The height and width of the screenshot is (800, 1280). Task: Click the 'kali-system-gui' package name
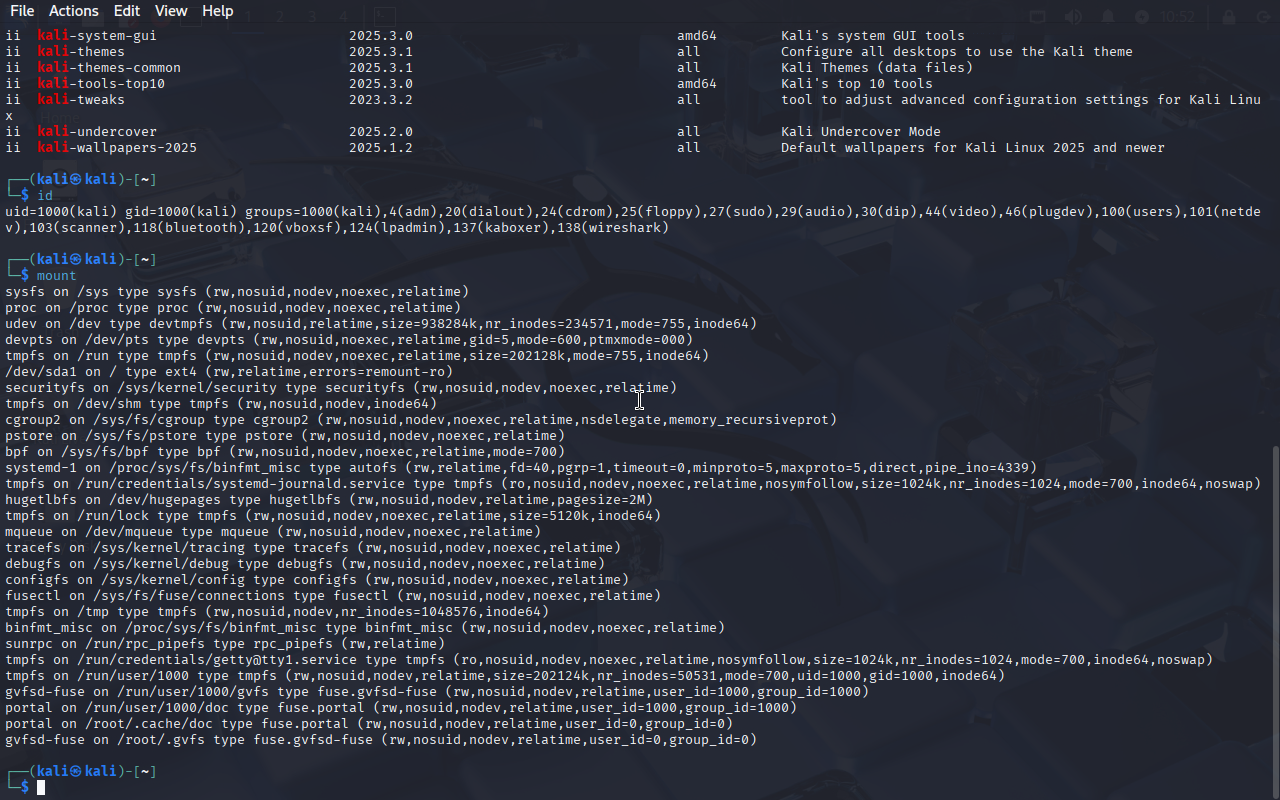pyautogui.click(x=97, y=36)
